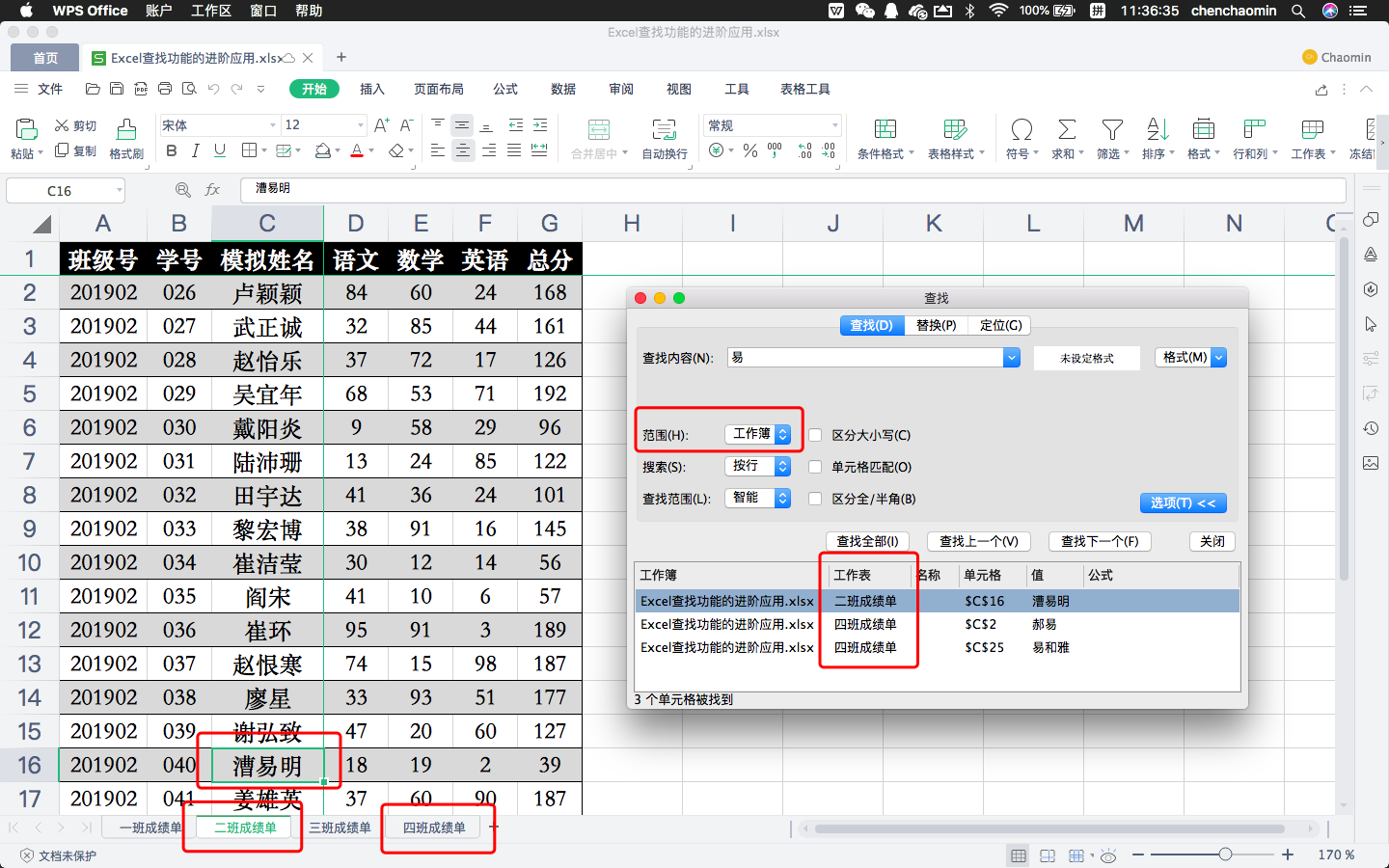Expand the 查找内容 history dropdown
Image resolution: width=1389 pixels, height=868 pixels.
(1011, 358)
